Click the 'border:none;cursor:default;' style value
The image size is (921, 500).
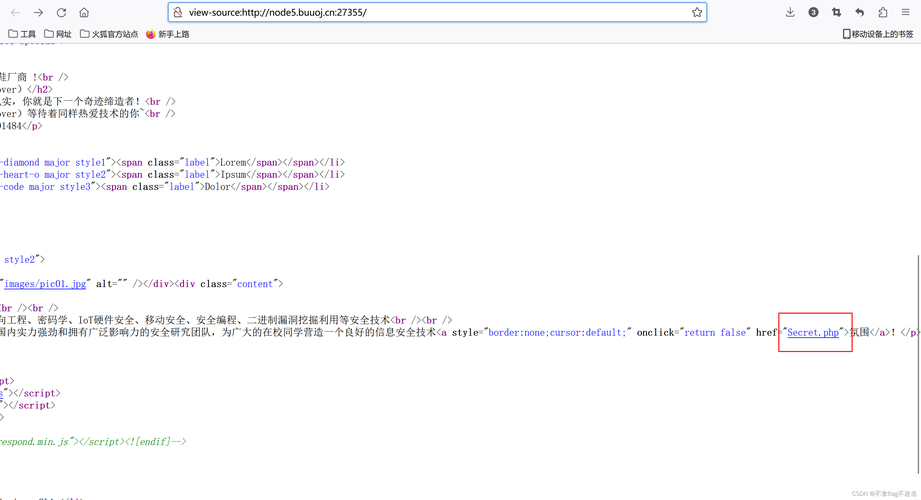(556, 333)
